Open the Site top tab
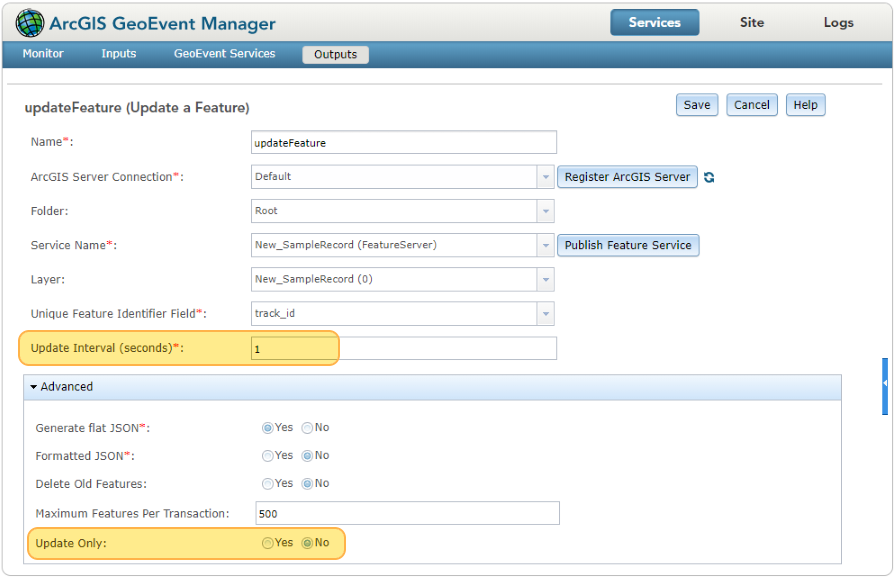The width and height of the screenshot is (896, 578). 751,23
